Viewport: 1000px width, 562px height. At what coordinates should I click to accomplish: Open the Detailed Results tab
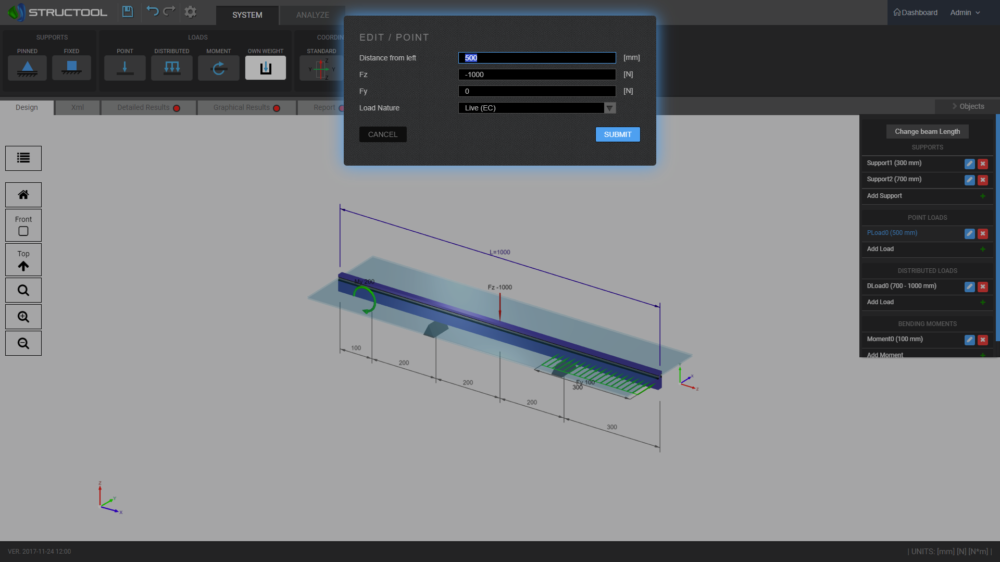pyautogui.click(x=149, y=107)
